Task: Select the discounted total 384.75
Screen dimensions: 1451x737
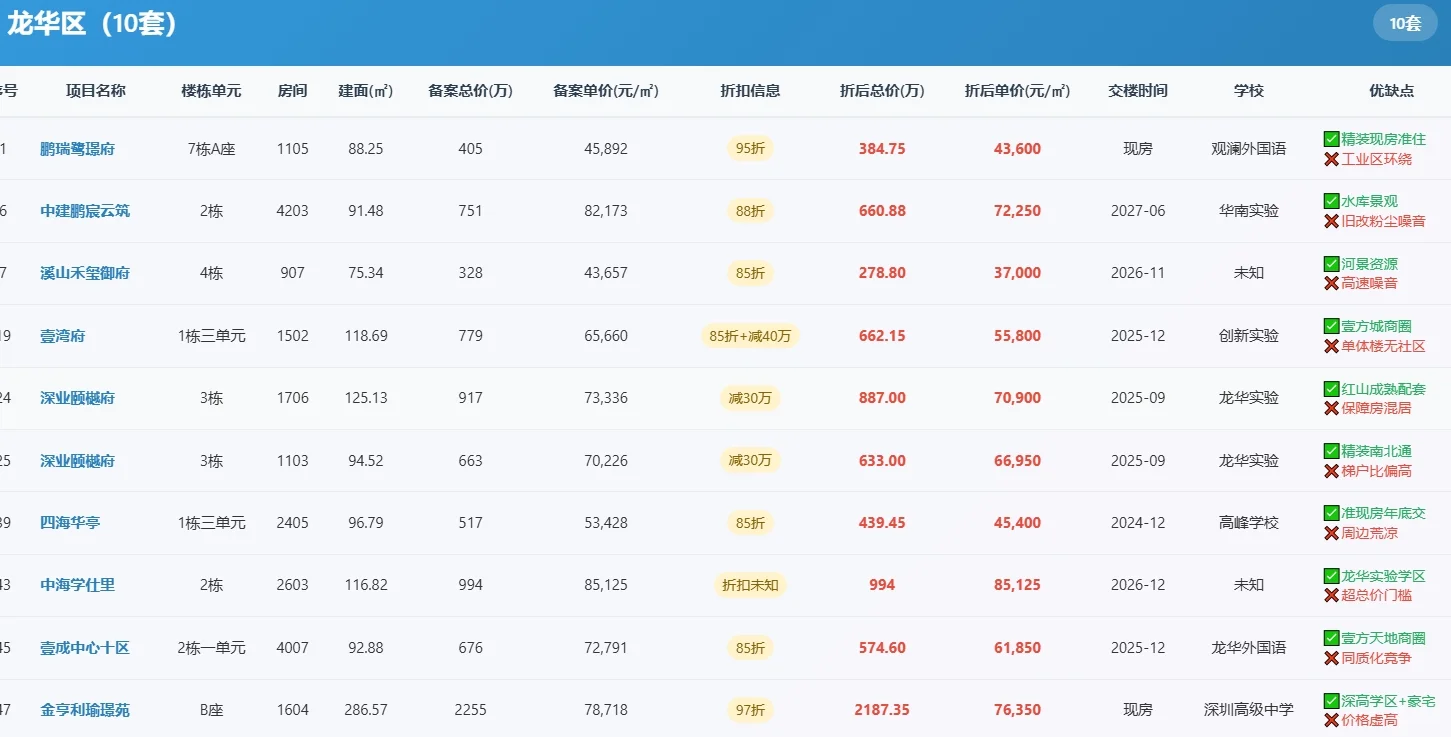Action: [x=882, y=149]
